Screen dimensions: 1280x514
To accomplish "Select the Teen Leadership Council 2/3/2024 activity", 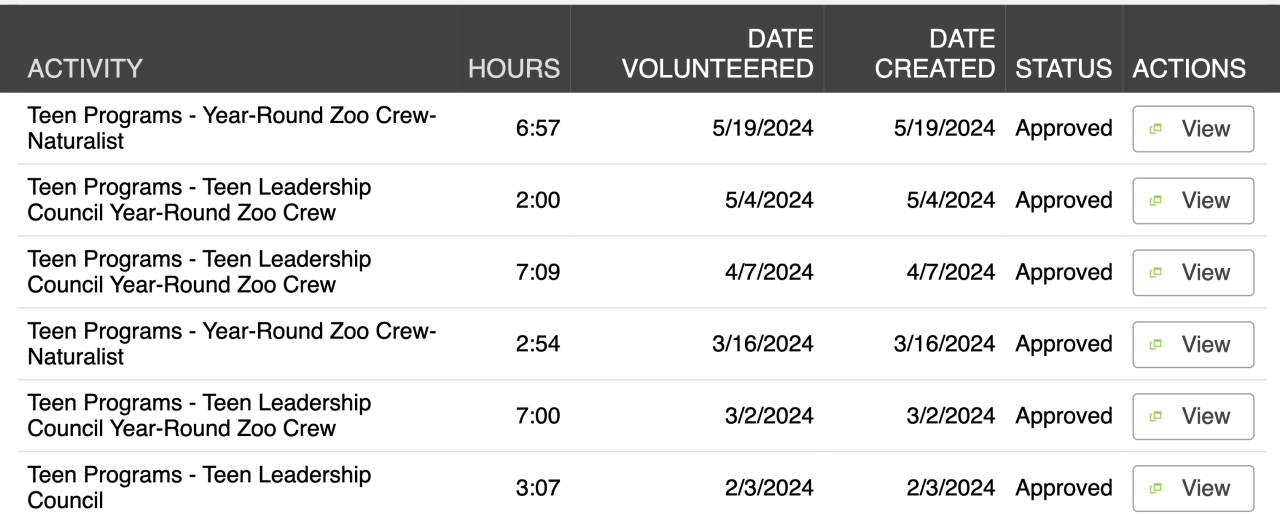I will pos(199,488).
